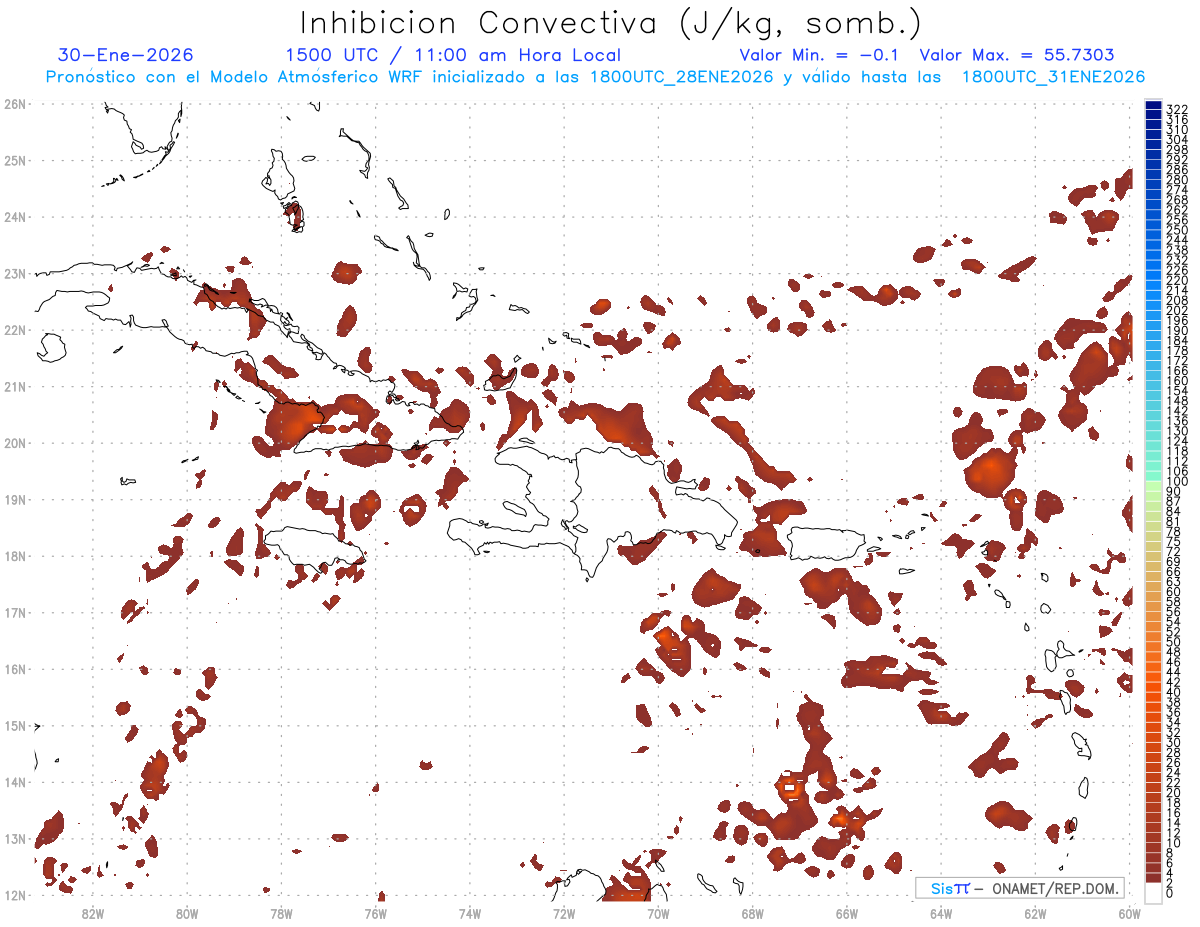Viewport: 1200px width, 927px height.
Task: Click the valid-until time '1800UTC_31ENE2026'
Action: point(1053,77)
